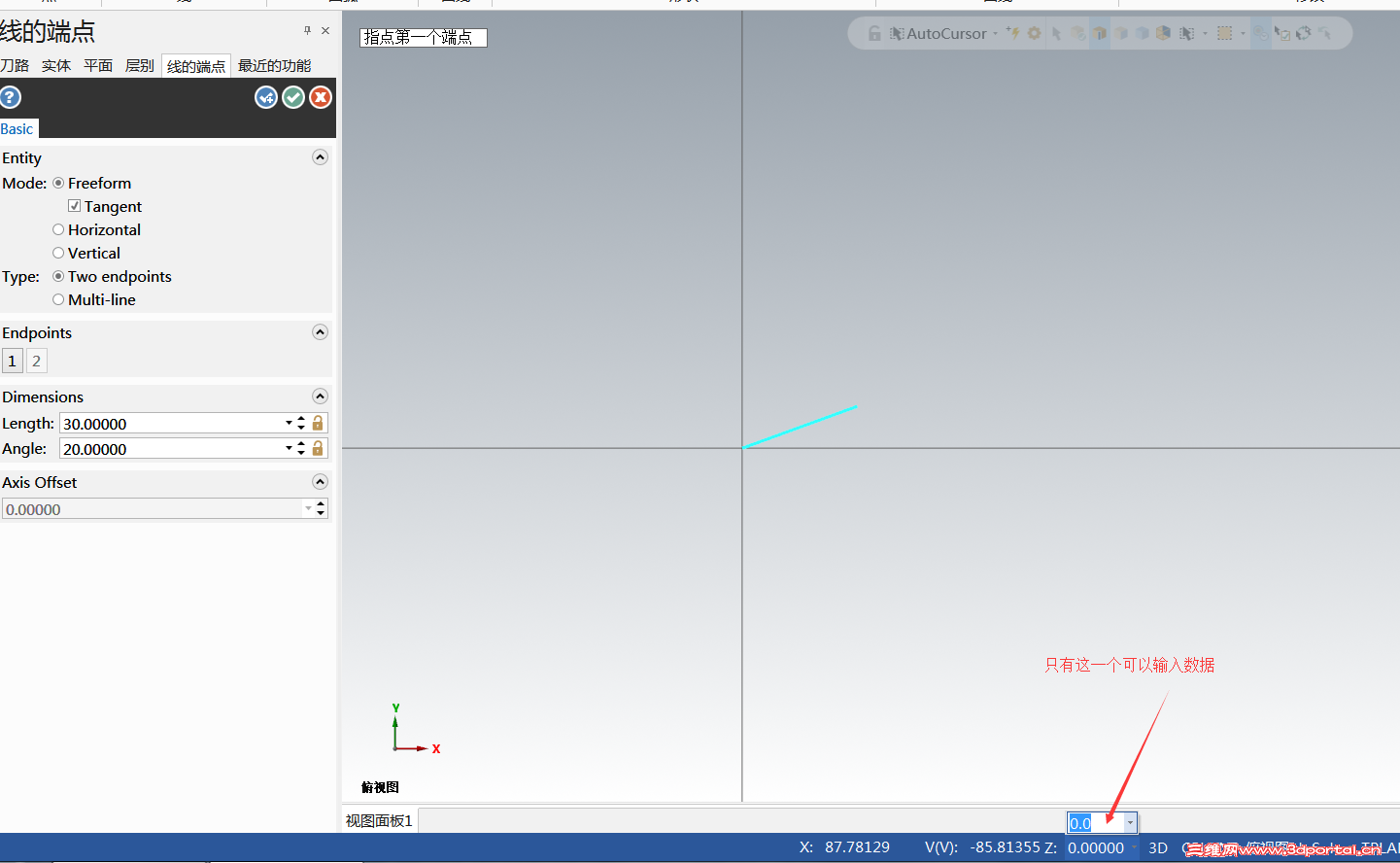Image resolution: width=1400 pixels, height=863 pixels.
Task: Open window selection dropdown arrow
Action: 1243,34
